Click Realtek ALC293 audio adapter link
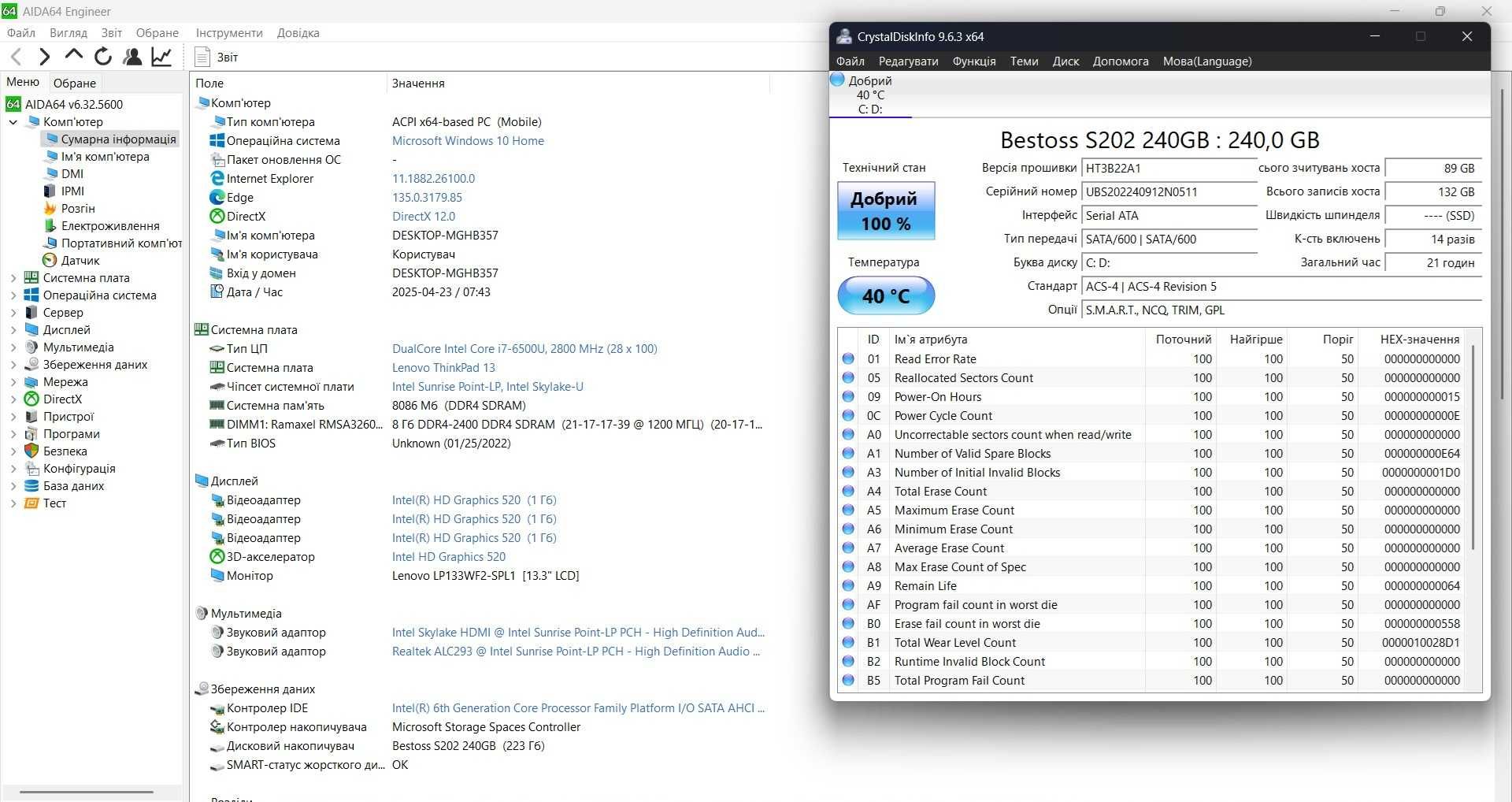 (x=576, y=652)
